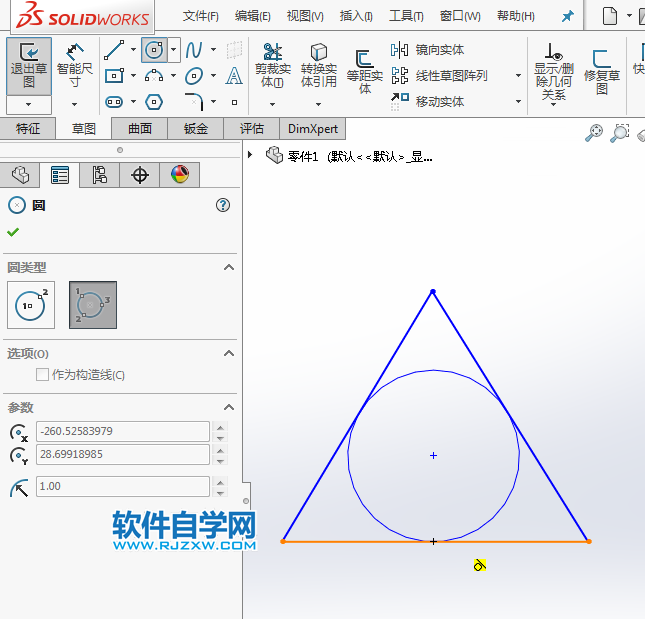645x619 pixels.
Task: Click Offset Entities (等距实体) tool
Action: (365, 72)
